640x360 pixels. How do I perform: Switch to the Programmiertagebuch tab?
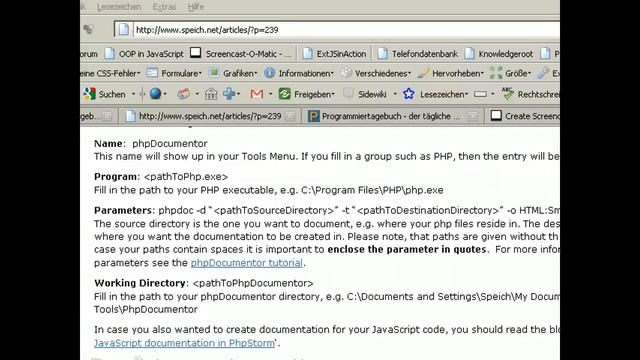(392, 116)
